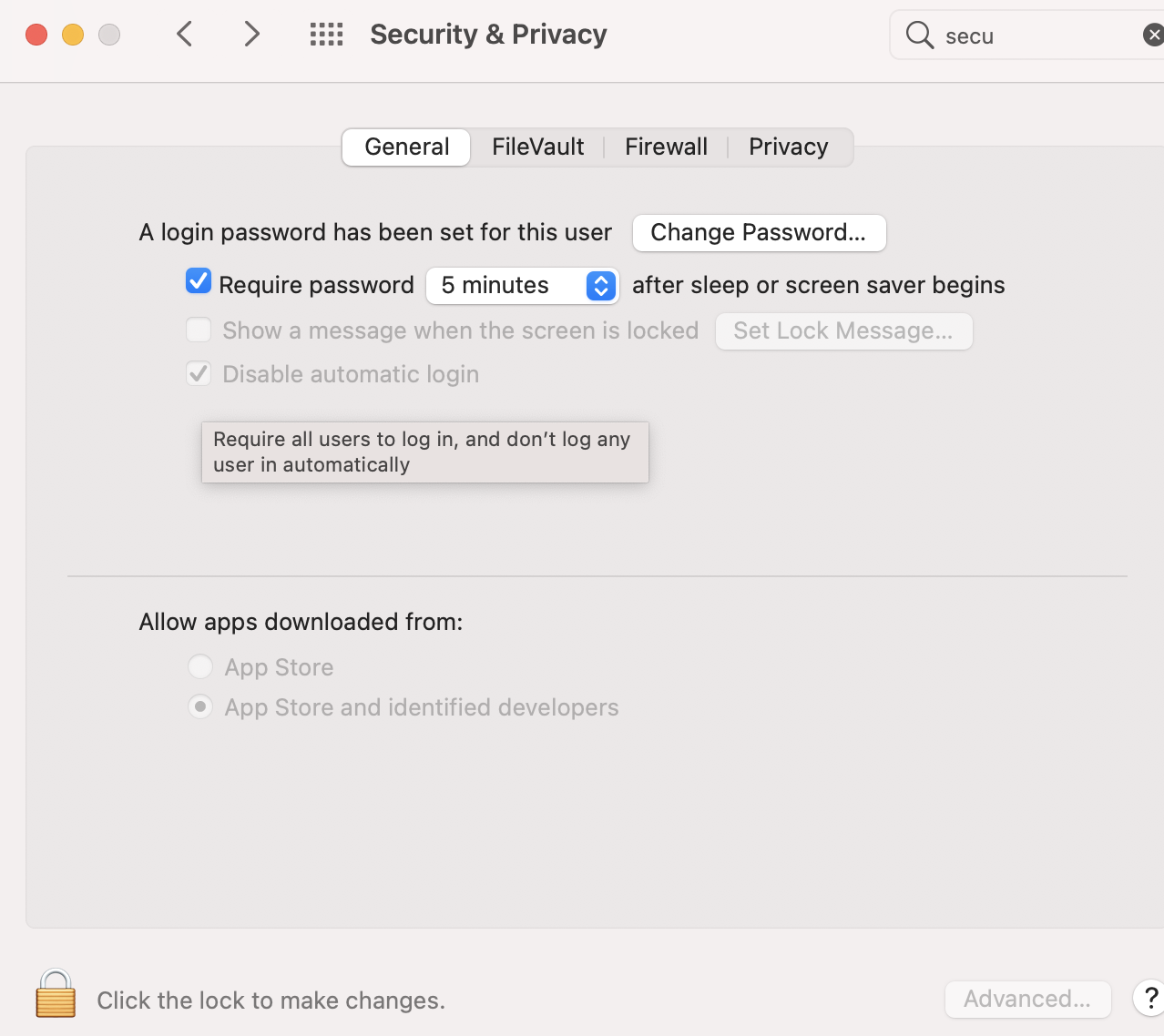The width and height of the screenshot is (1164, 1036).
Task: Clear the search field text
Action: pyautogui.click(x=1152, y=36)
